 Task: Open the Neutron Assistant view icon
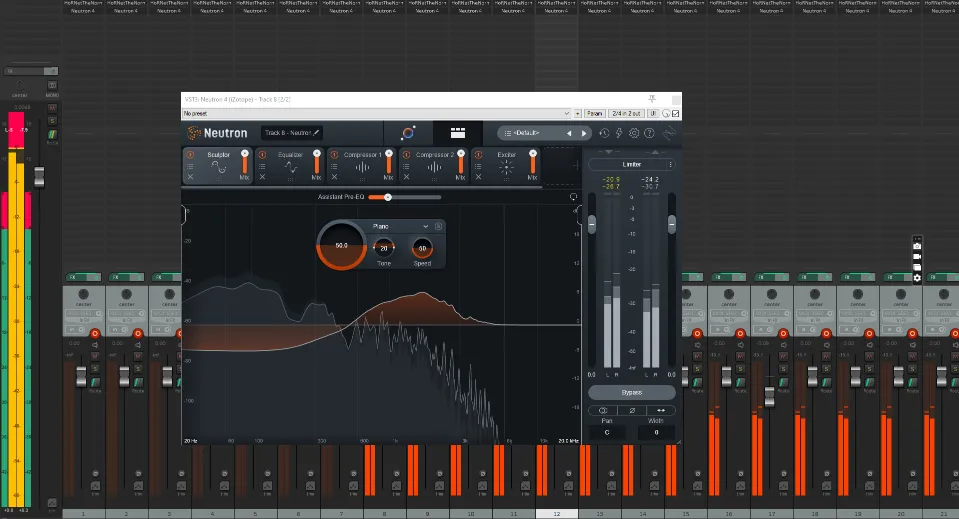[x=408, y=133]
